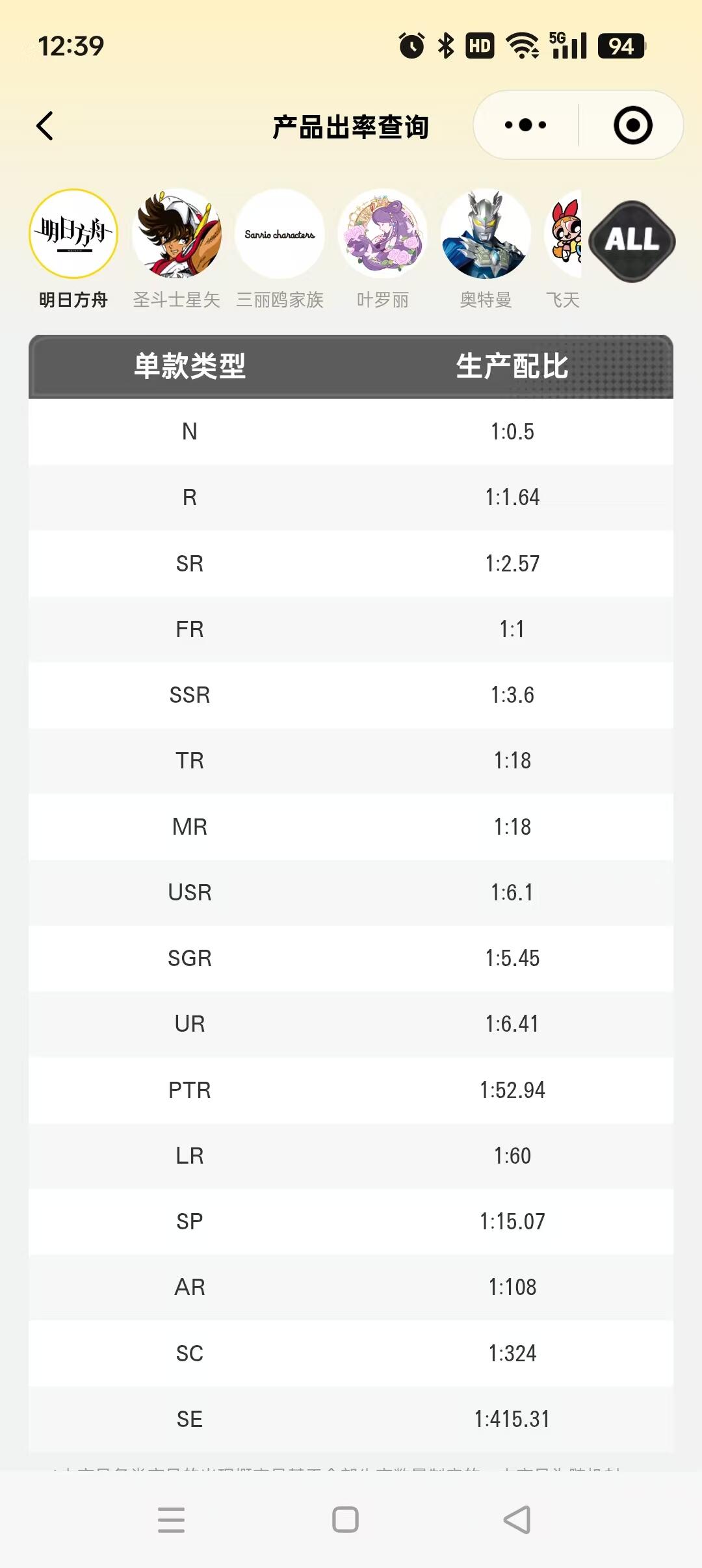Tap the back arrow in header
The width and height of the screenshot is (702, 1568).
[44, 126]
